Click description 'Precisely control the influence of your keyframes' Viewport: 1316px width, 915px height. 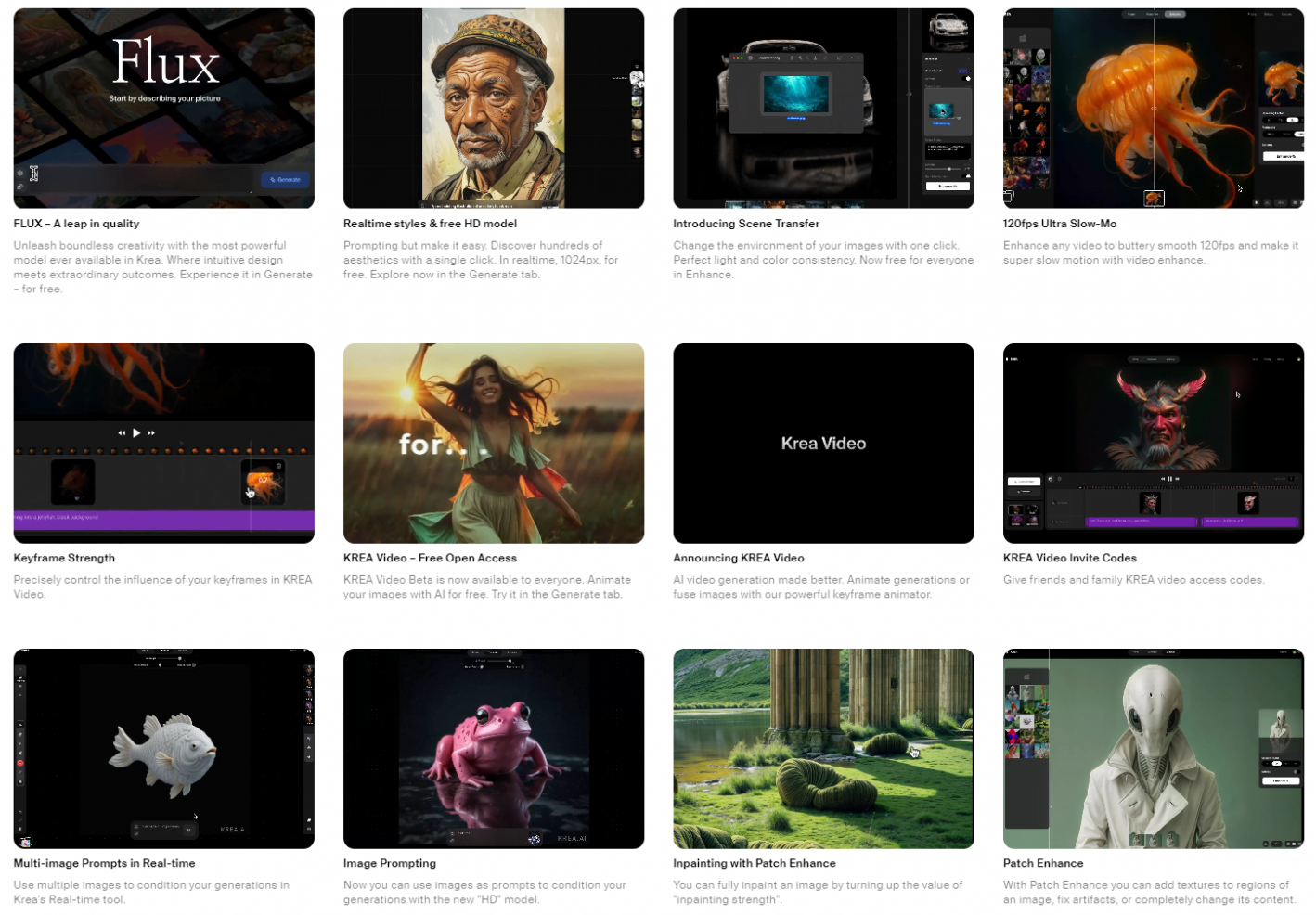(x=163, y=586)
